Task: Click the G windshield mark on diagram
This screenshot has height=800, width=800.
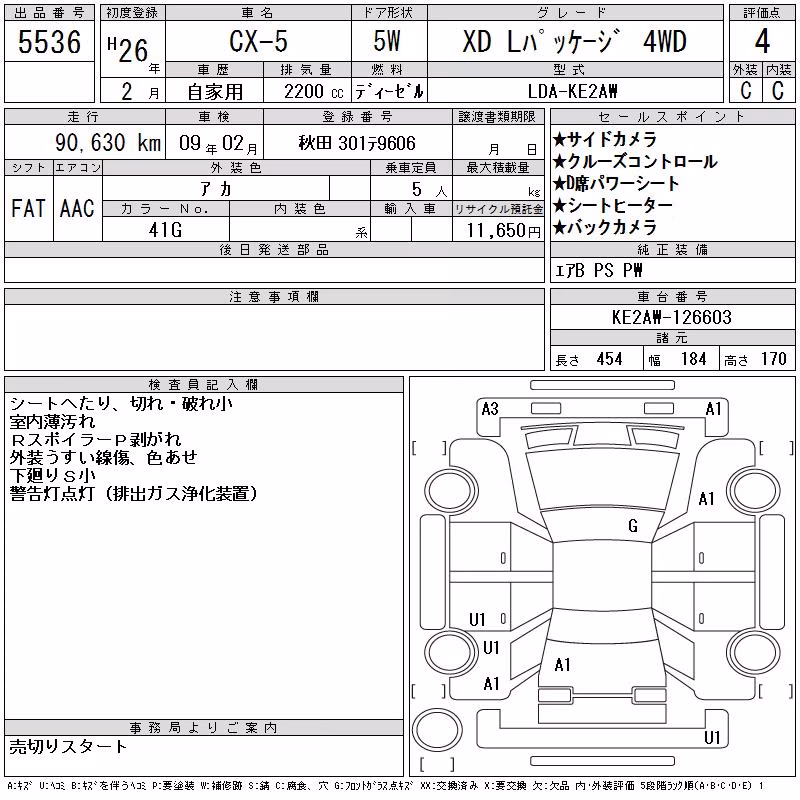Action: click(x=633, y=526)
